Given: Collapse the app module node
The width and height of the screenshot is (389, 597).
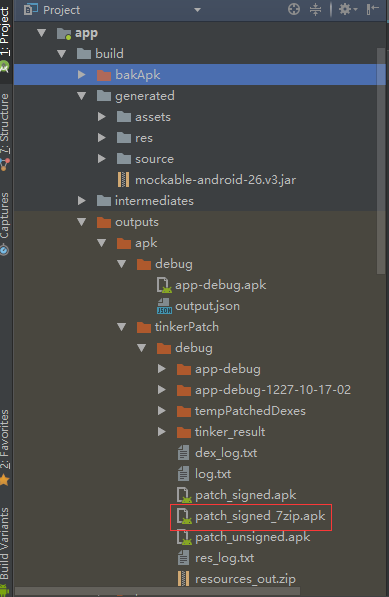Looking at the screenshot, I should [41, 33].
